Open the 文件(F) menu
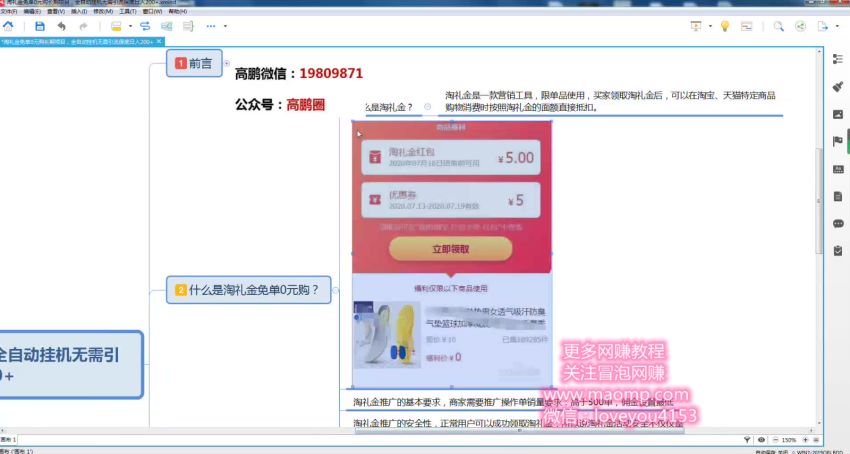This screenshot has width=850, height=454. [9, 11]
